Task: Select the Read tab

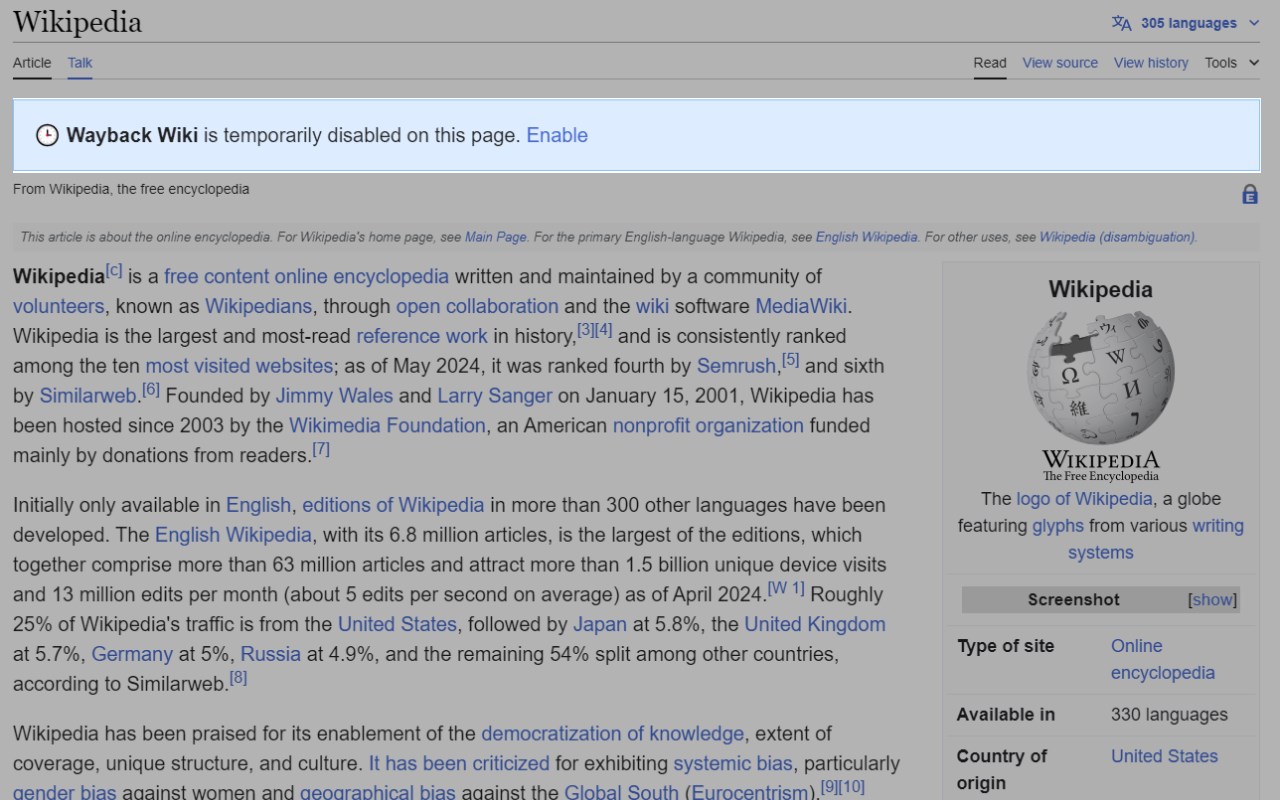Action: (990, 63)
